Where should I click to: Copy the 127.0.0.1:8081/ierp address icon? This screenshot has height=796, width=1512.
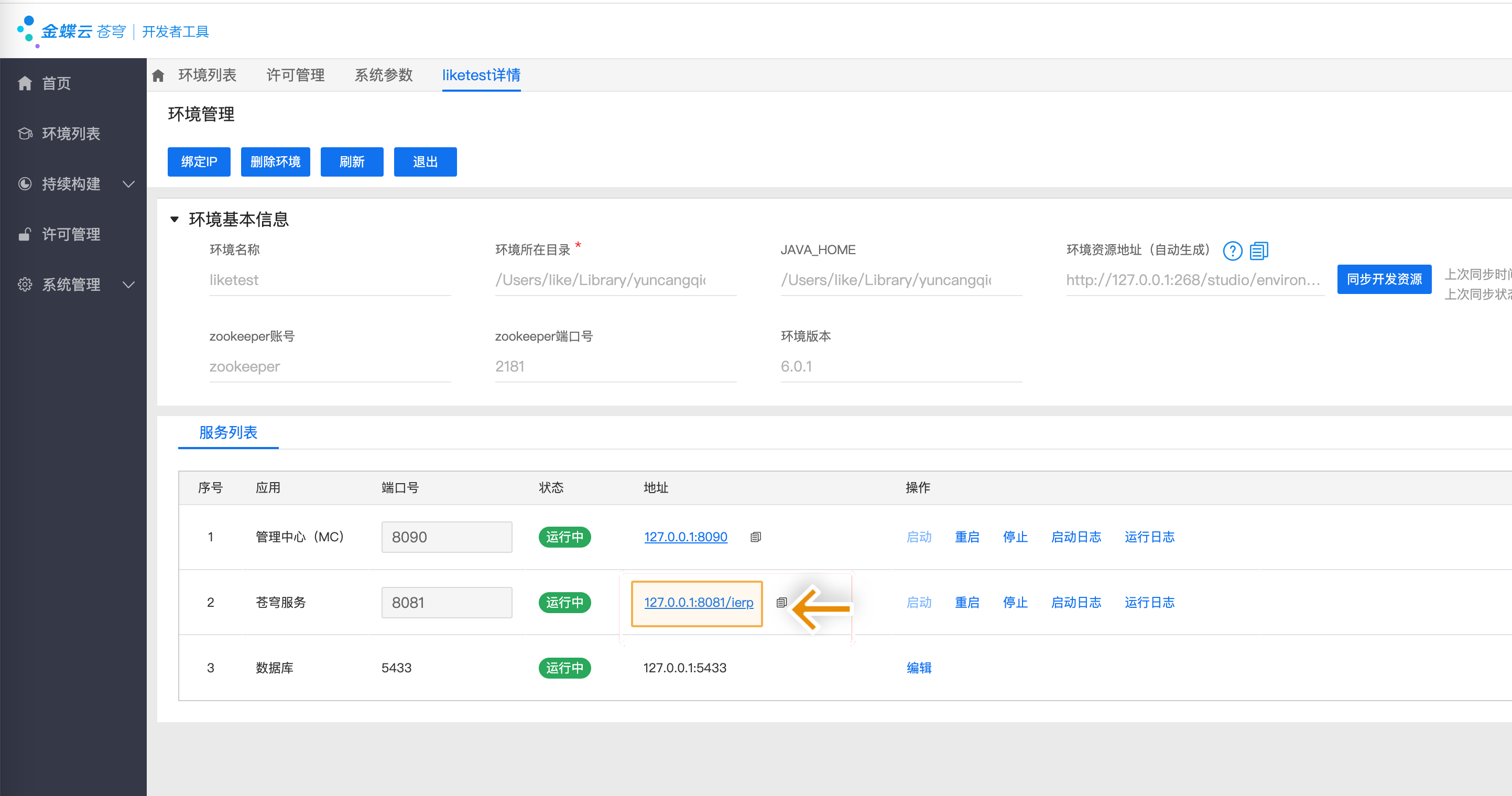click(781, 602)
